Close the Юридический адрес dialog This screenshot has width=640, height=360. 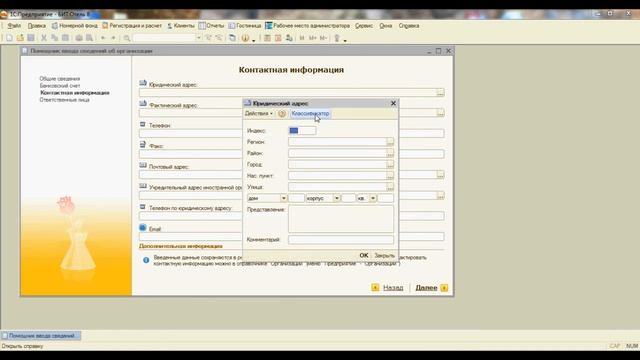(x=393, y=104)
